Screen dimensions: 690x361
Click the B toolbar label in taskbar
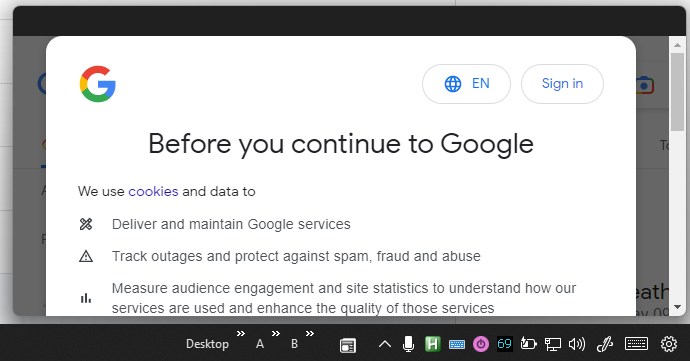[294, 344]
